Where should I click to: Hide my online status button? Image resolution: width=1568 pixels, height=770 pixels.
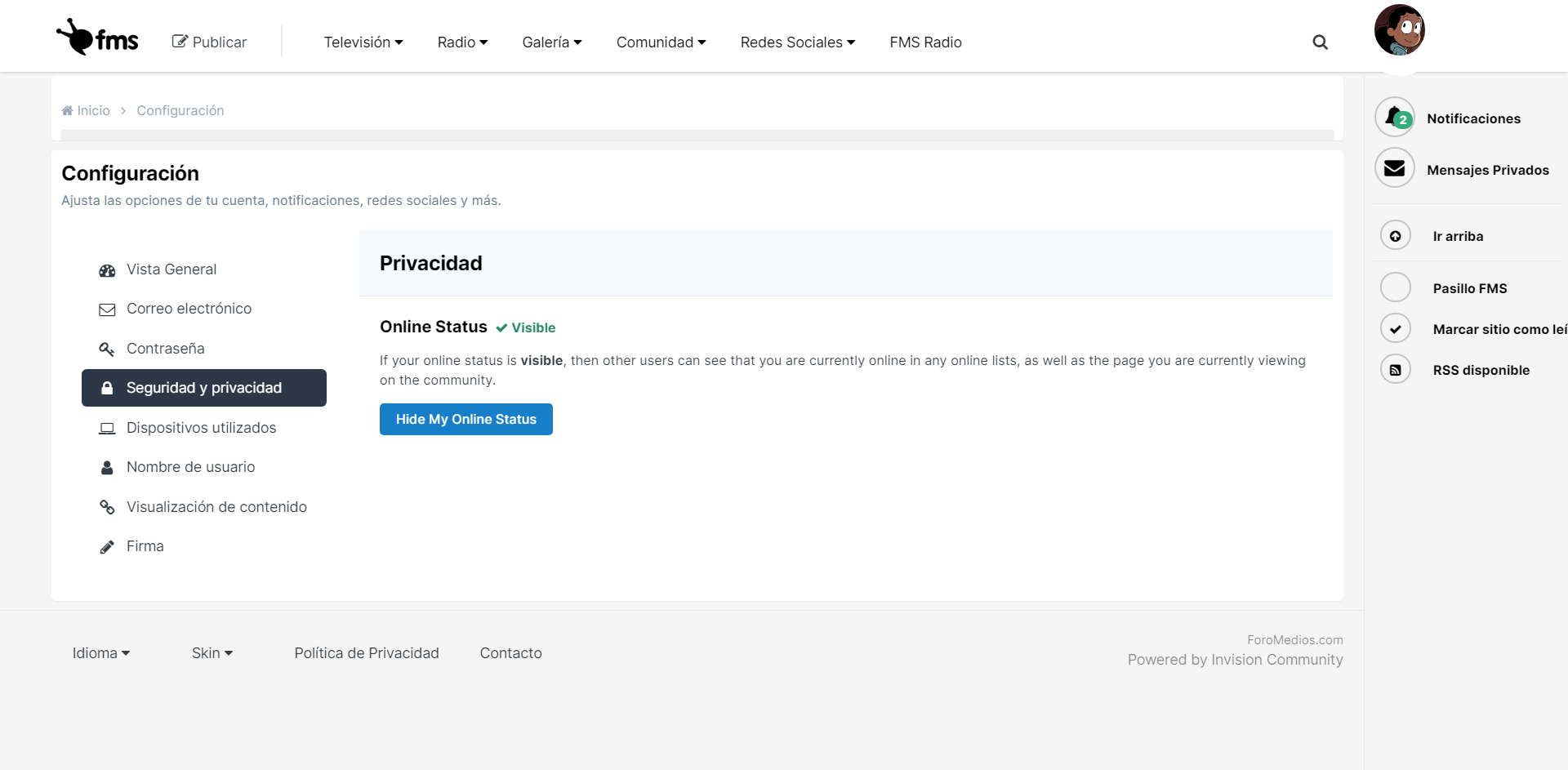tap(465, 419)
